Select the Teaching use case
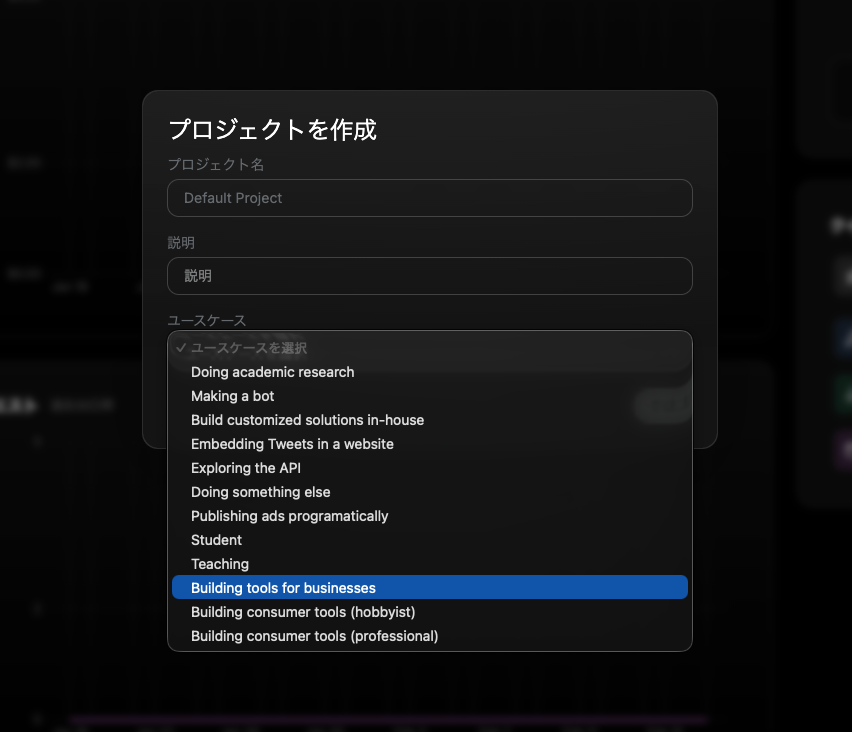The image size is (852, 732). [x=220, y=564]
